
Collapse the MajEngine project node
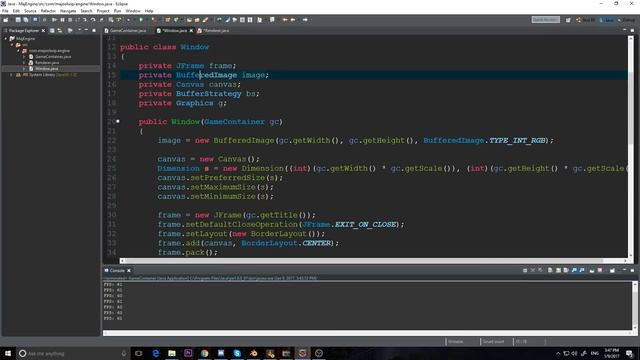(x=6, y=38)
